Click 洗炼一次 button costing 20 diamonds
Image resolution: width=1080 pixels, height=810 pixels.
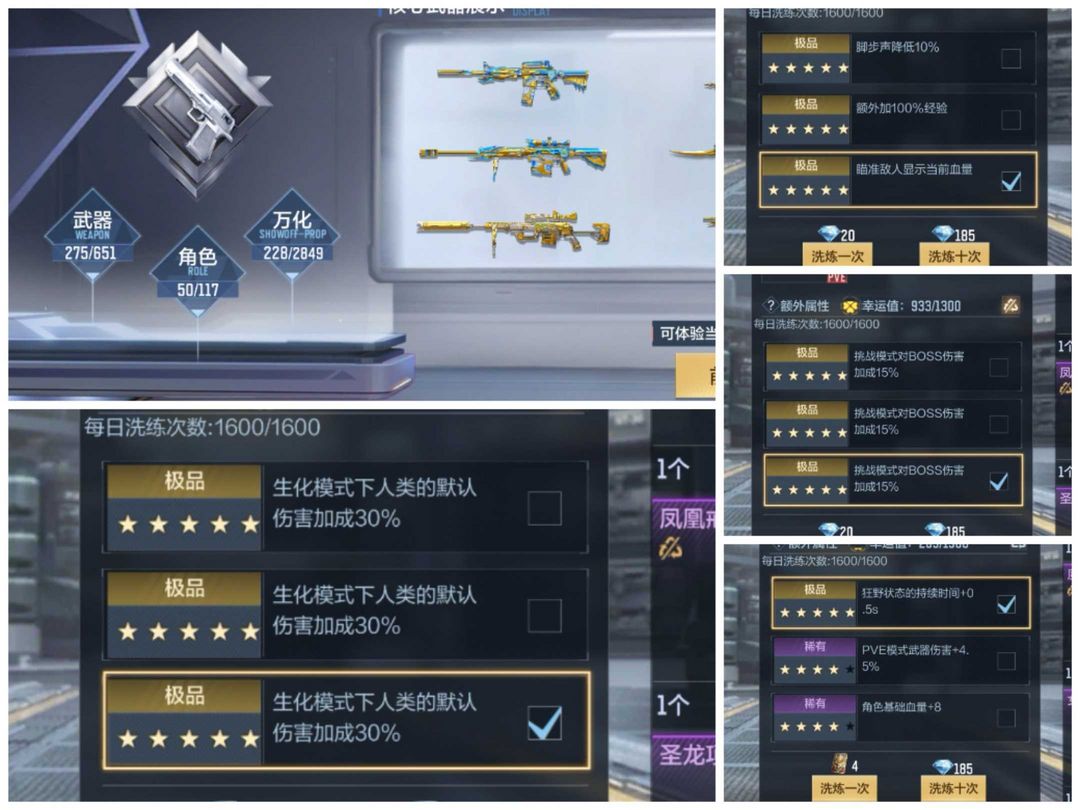[x=837, y=255]
